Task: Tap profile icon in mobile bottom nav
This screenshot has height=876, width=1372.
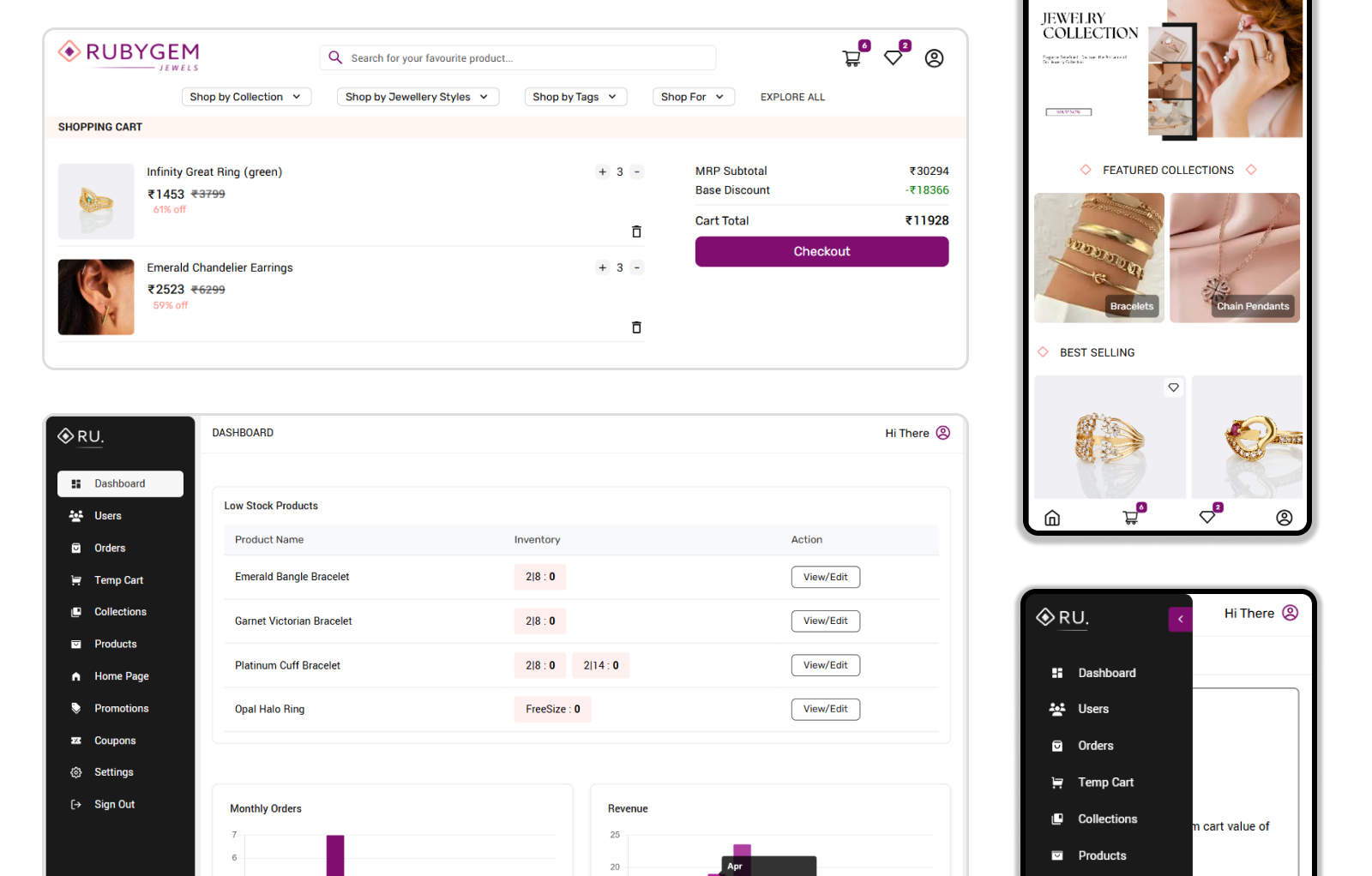Action: click(1284, 518)
